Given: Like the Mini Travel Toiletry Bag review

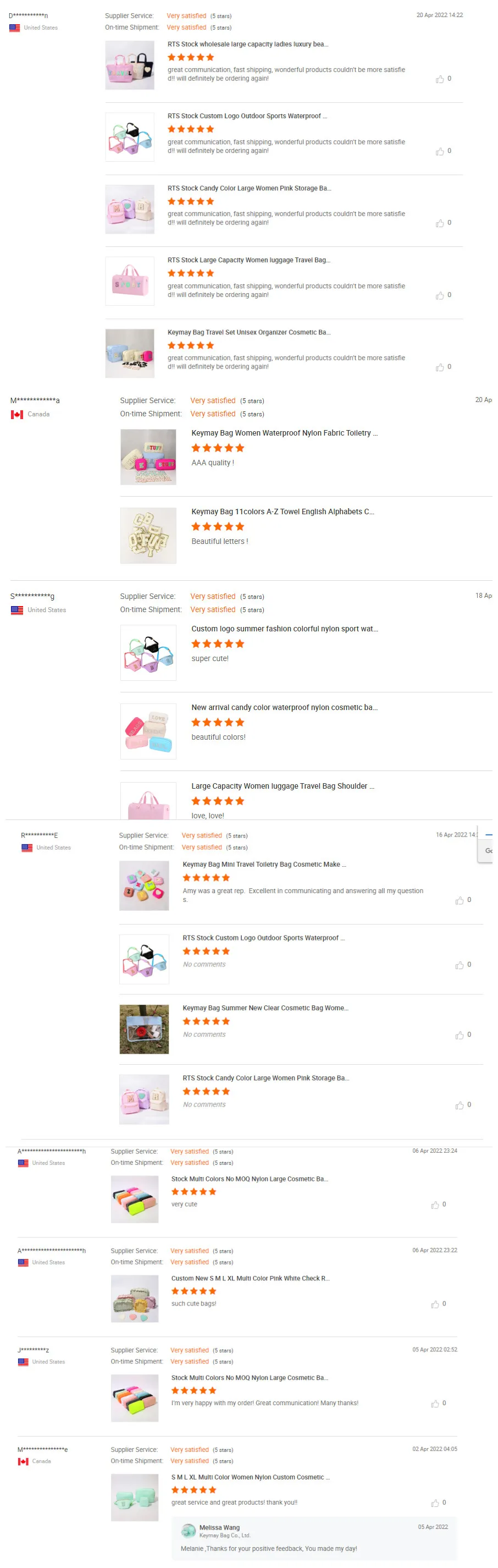Looking at the screenshot, I should point(459,900).
